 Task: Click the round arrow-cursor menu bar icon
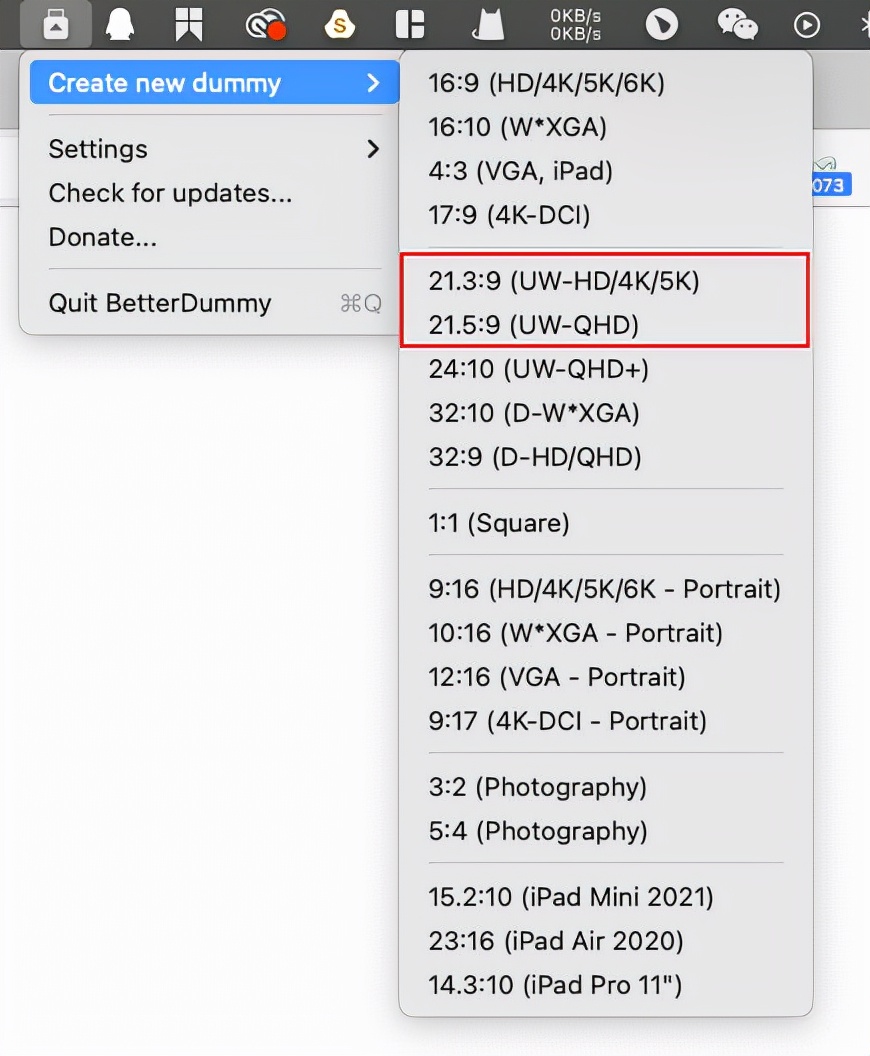pos(662,25)
